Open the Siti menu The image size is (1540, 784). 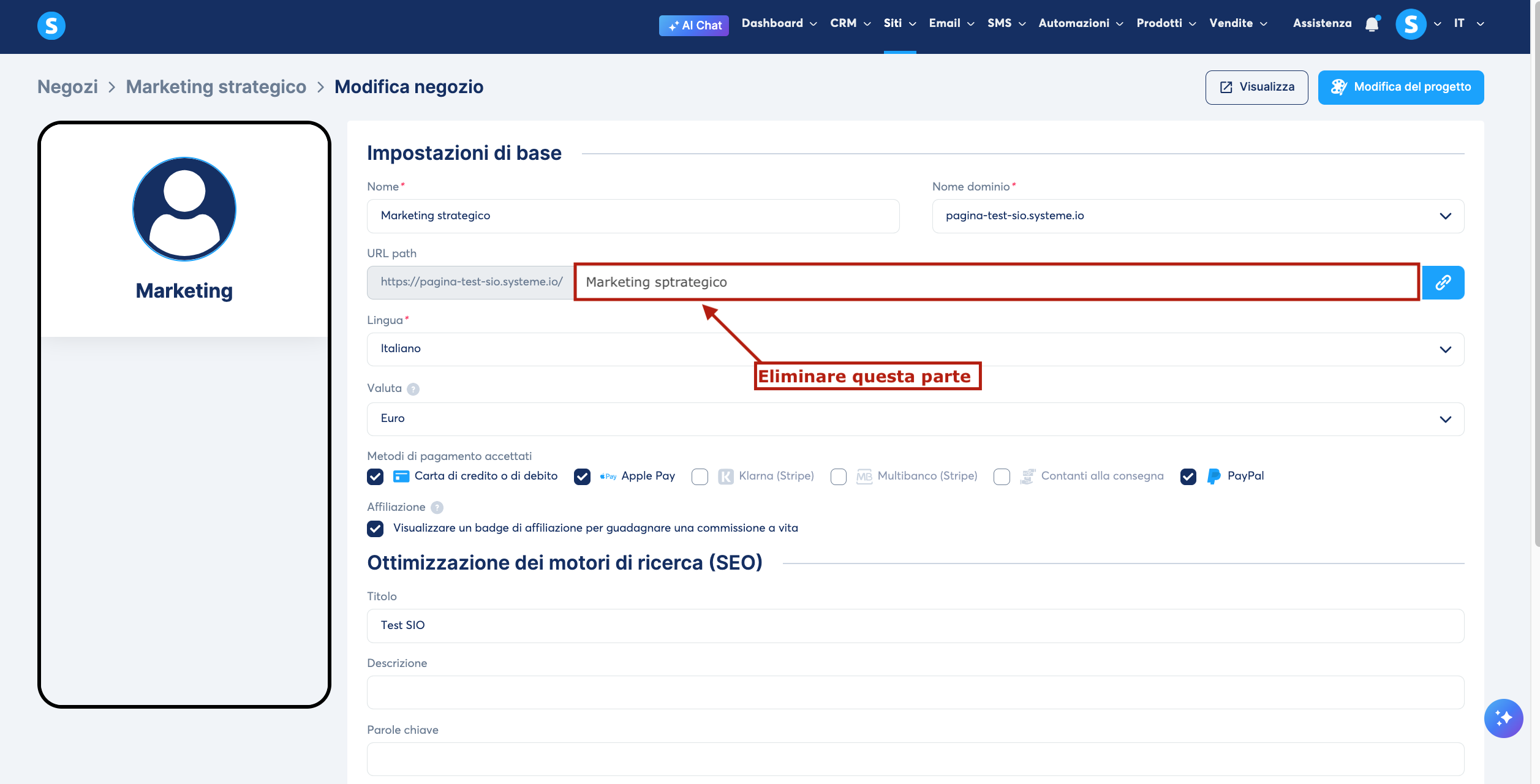click(900, 23)
